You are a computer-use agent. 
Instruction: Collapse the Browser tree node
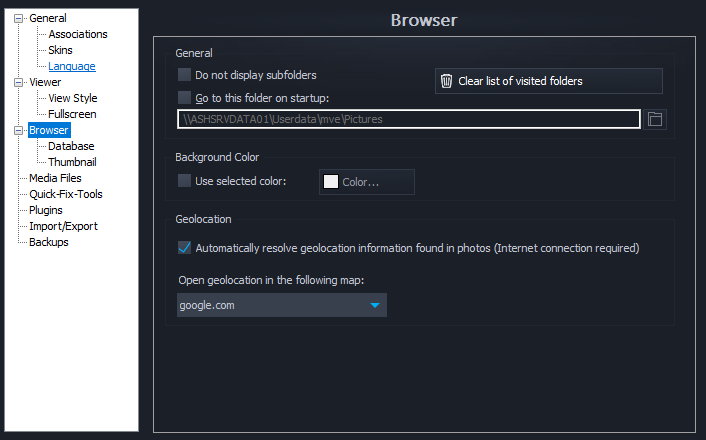pyautogui.click(x=18, y=130)
